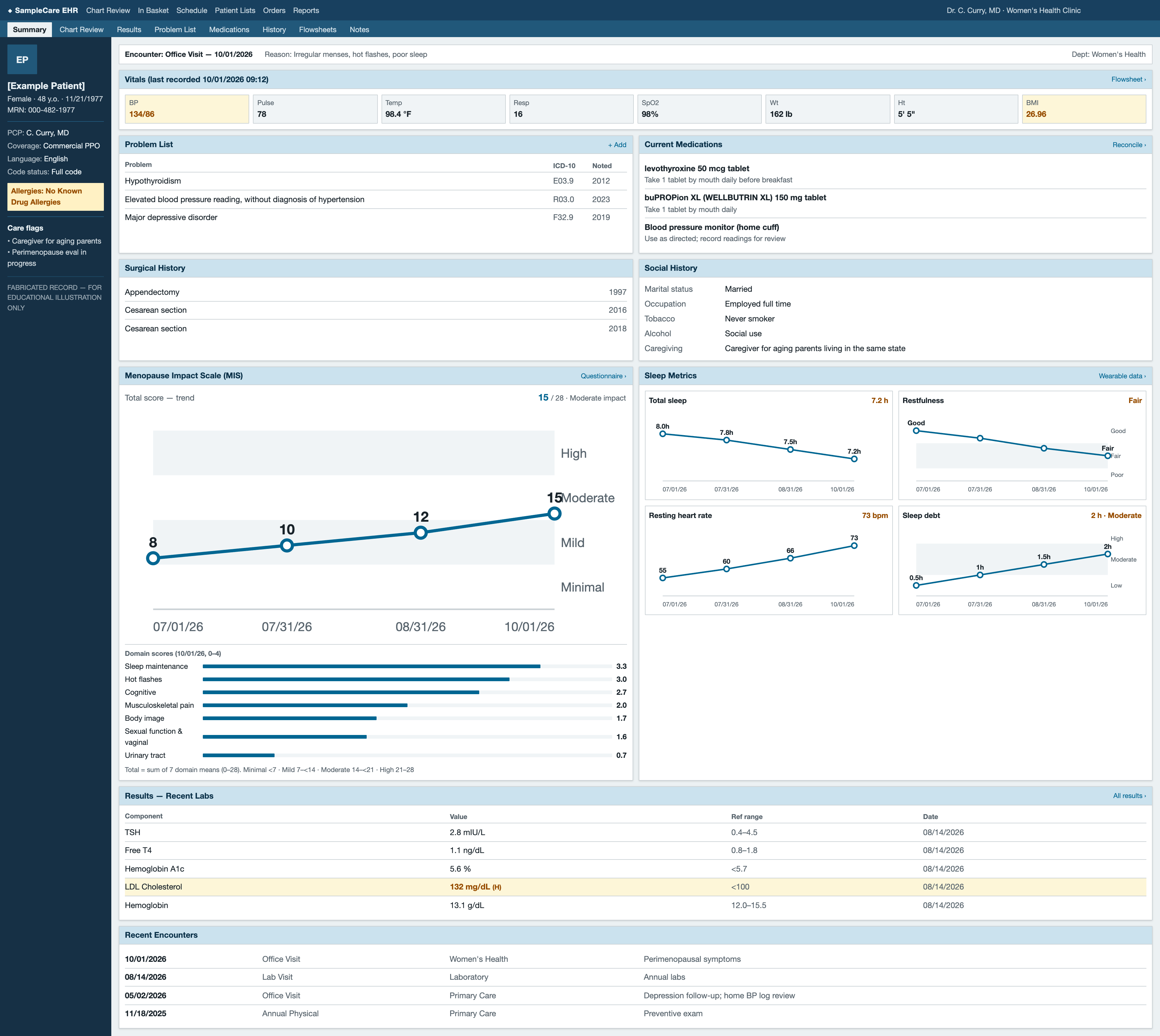The width and height of the screenshot is (1160, 1036).
Task: Open All results link
Action: click(x=1129, y=796)
